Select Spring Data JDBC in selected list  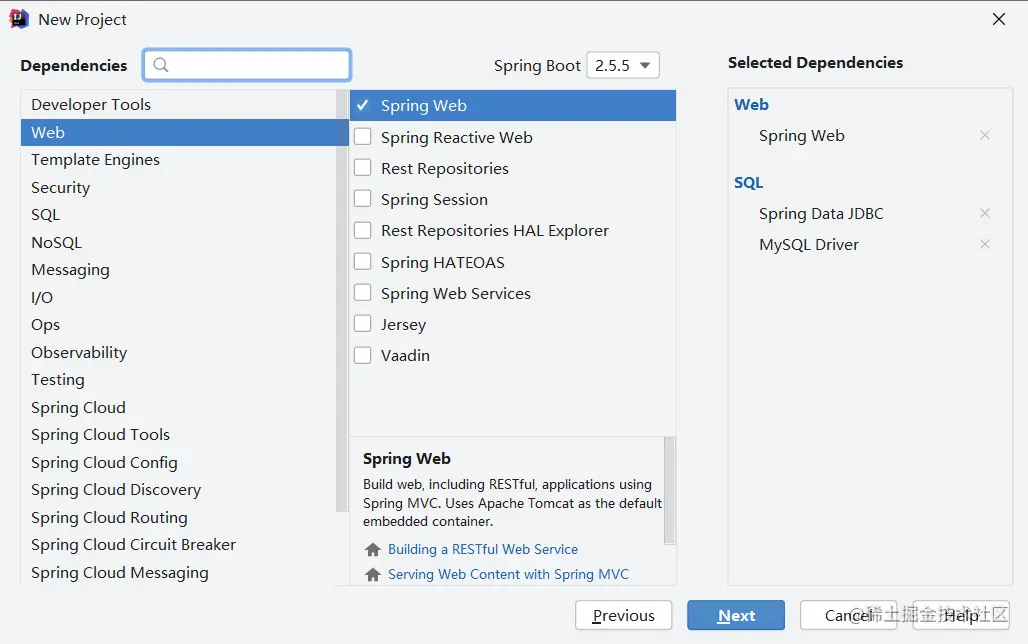[x=821, y=214]
